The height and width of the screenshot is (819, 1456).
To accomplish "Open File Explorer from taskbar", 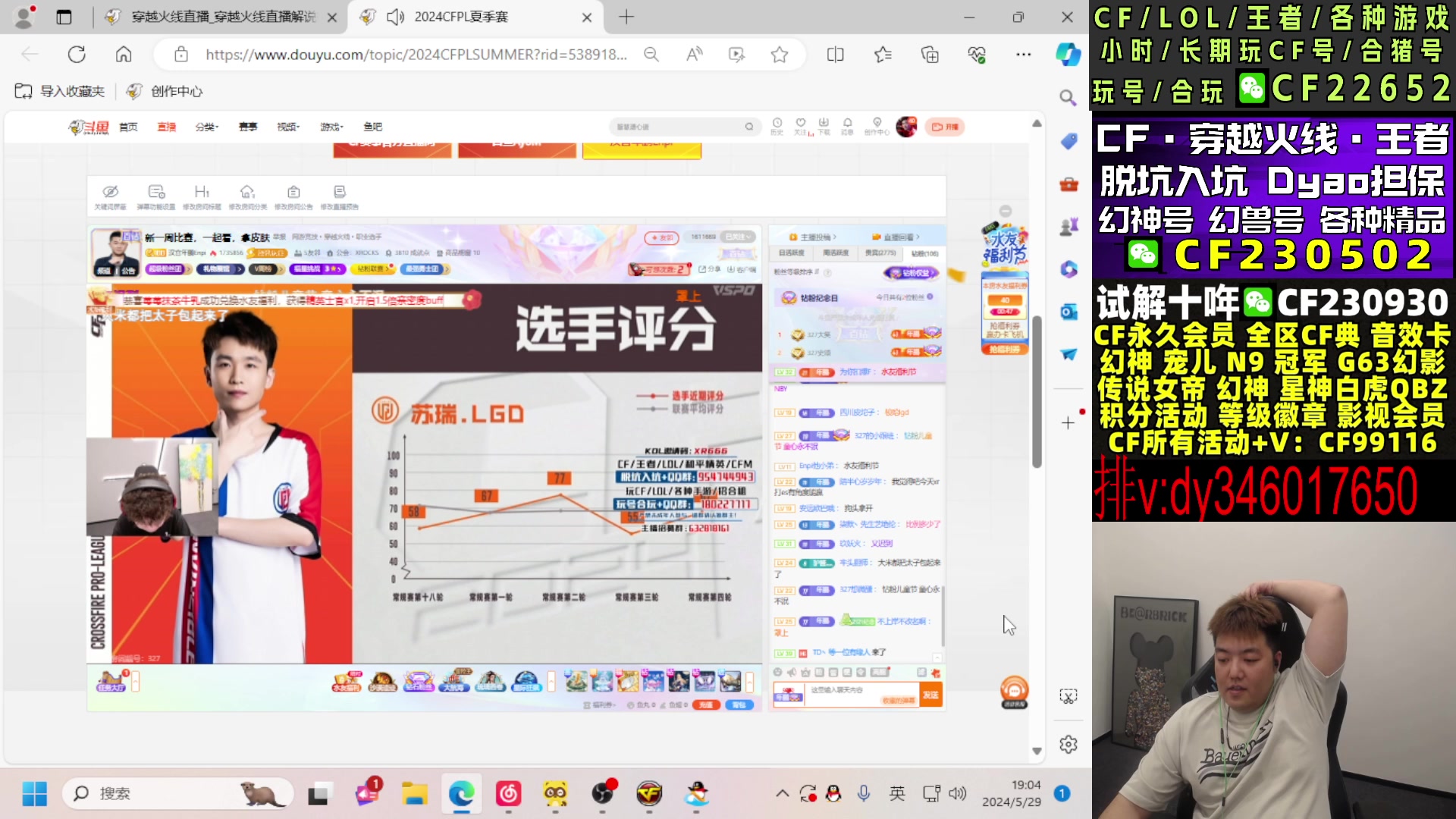I will pyautogui.click(x=415, y=794).
